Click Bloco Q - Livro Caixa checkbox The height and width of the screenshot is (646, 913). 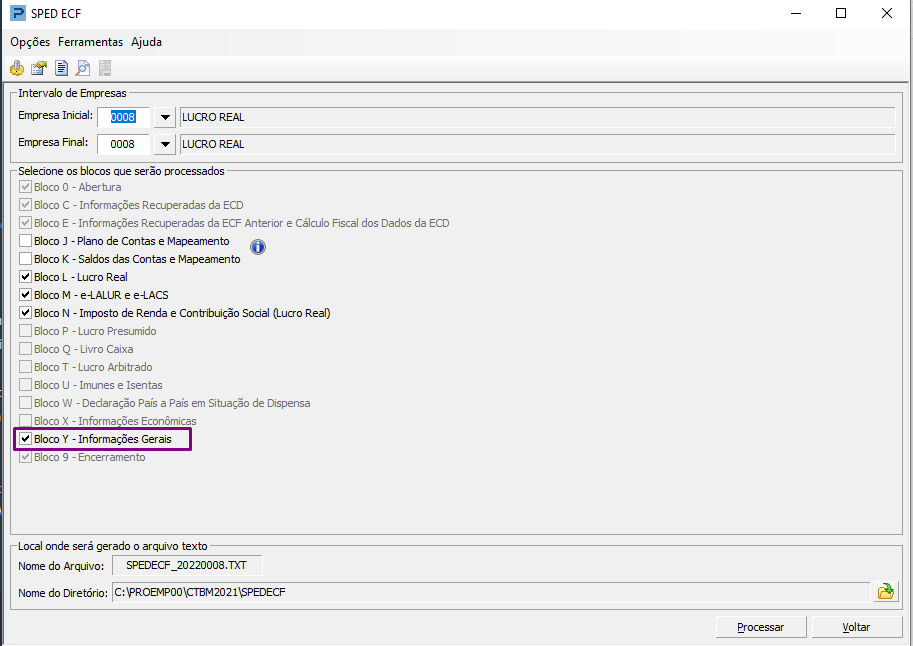26,349
